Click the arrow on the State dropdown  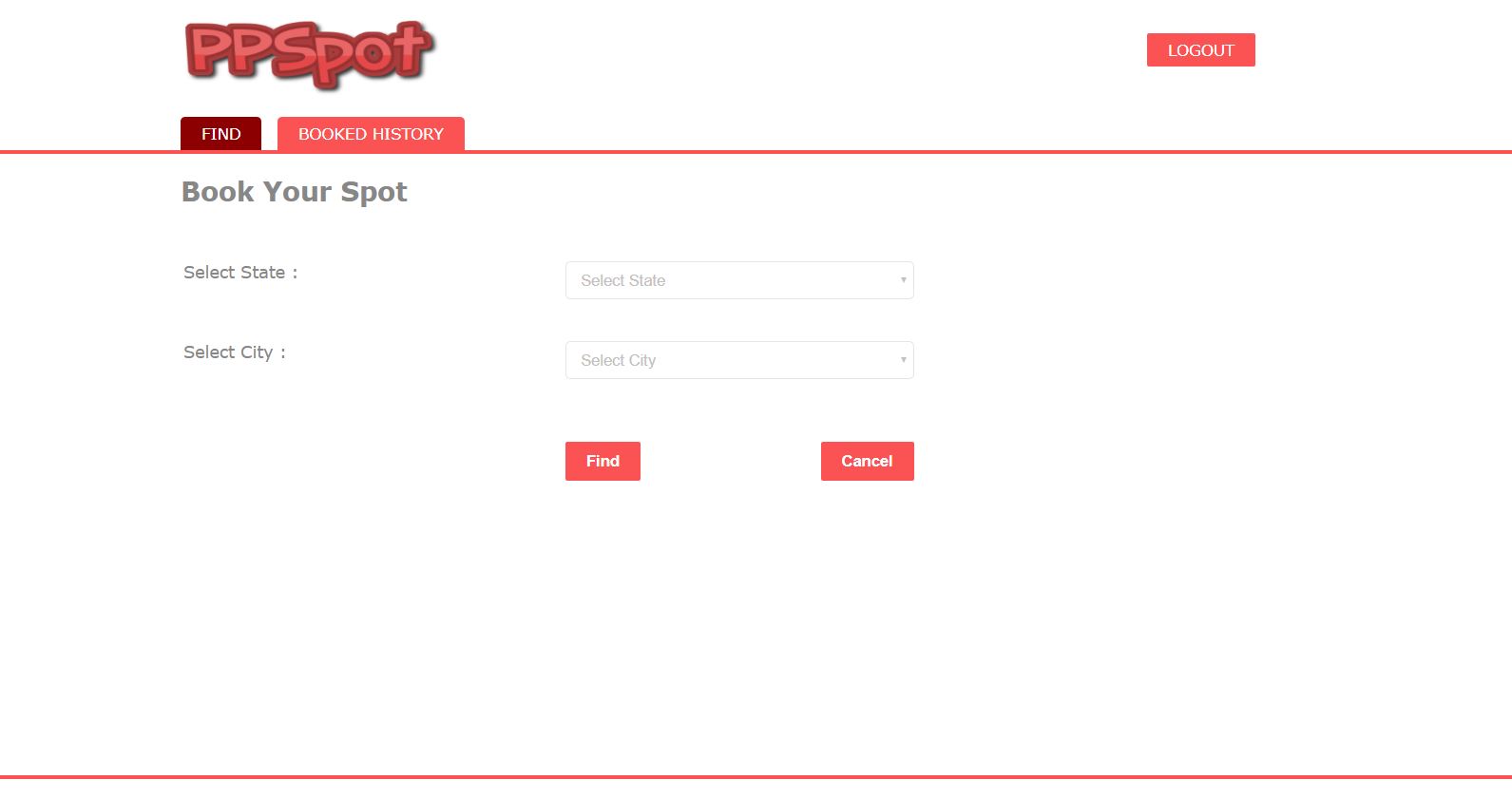[903, 280]
